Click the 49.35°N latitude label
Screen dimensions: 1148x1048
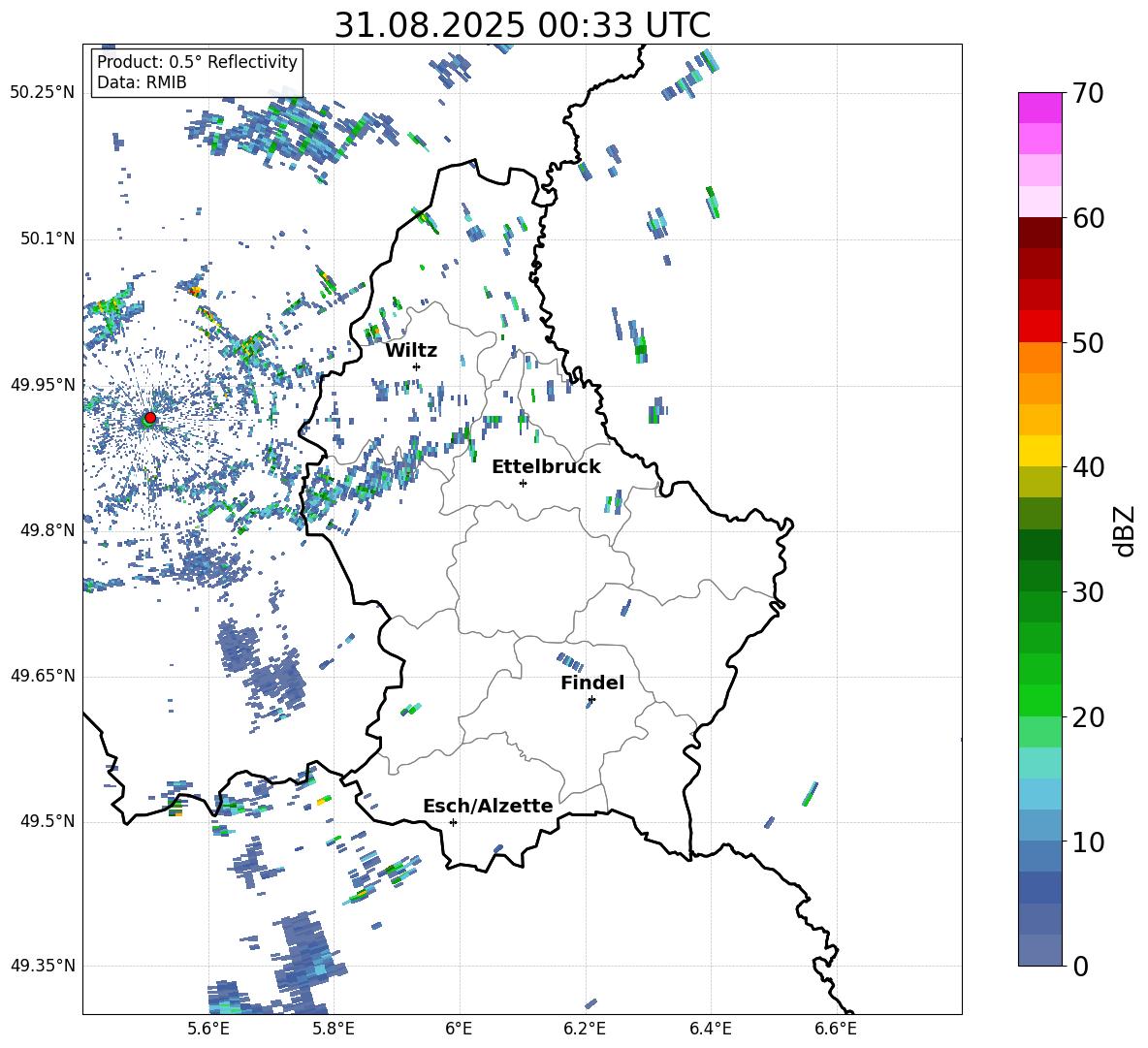tap(43, 966)
